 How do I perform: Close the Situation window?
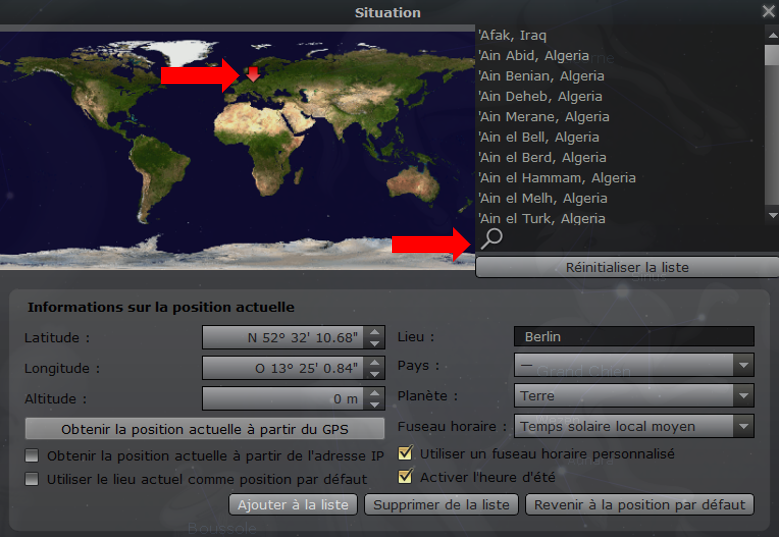click(769, 11)
